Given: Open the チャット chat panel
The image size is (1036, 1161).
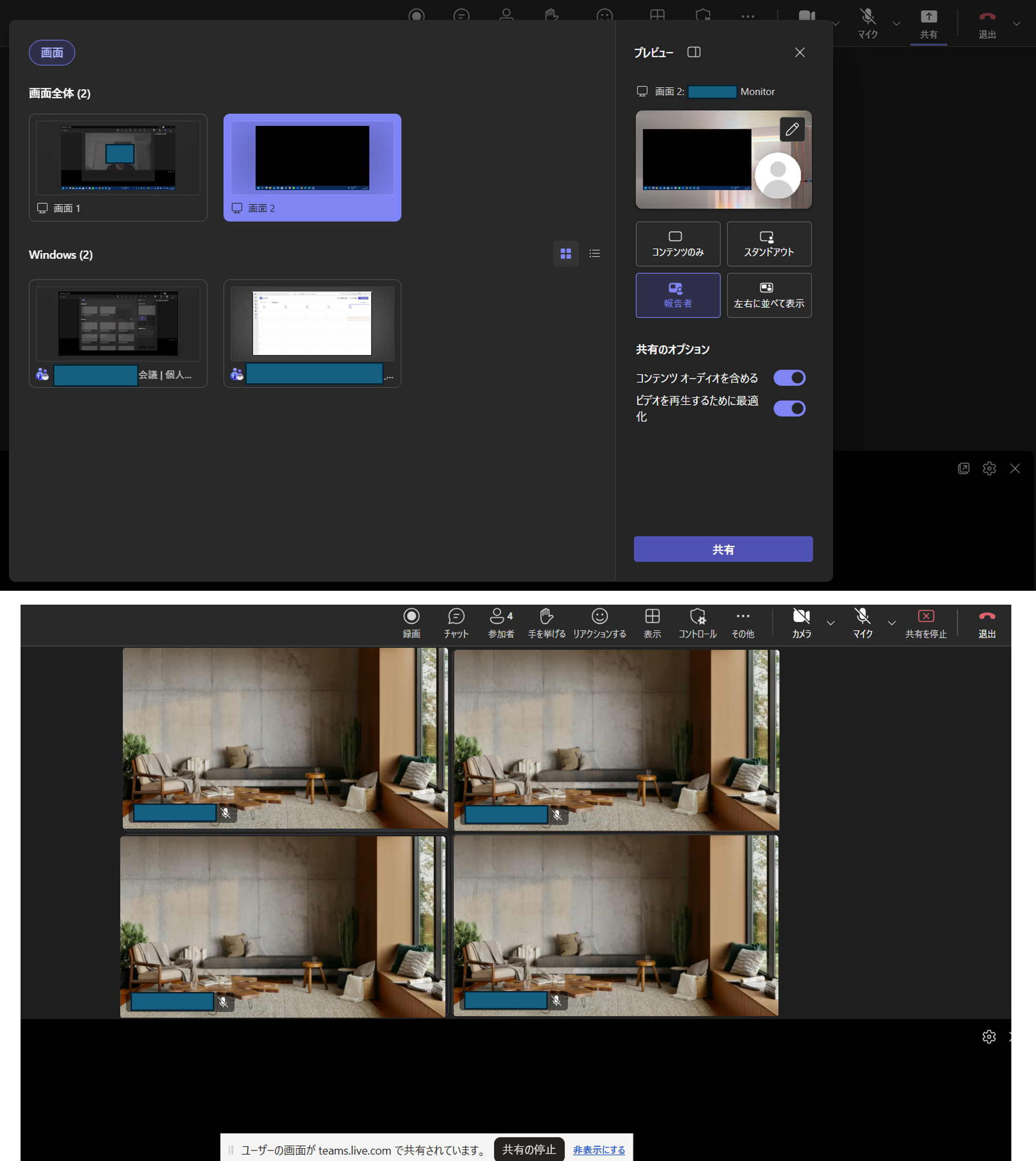Looking at the screenshot, I should coord(456,623).
